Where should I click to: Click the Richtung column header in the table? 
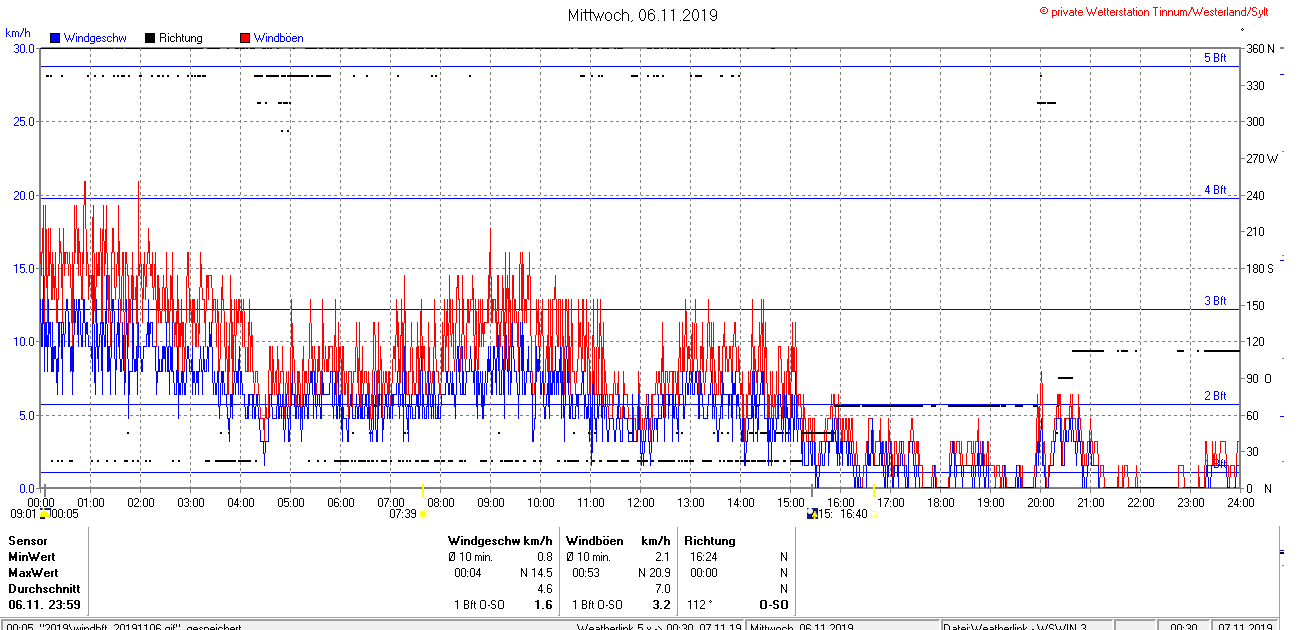coord(709,540)
